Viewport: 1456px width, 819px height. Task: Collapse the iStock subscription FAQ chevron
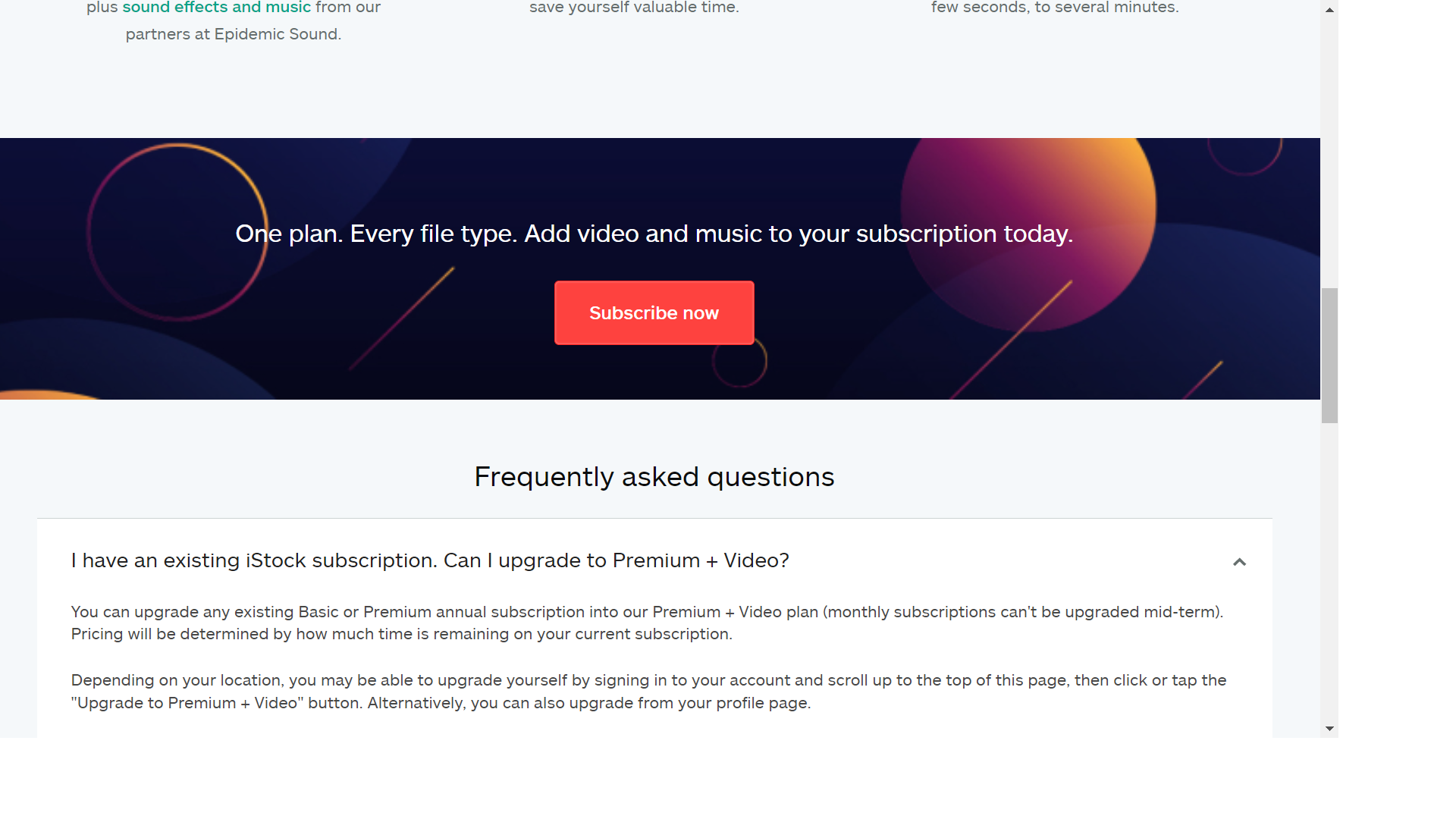[x=1239, y=562]
